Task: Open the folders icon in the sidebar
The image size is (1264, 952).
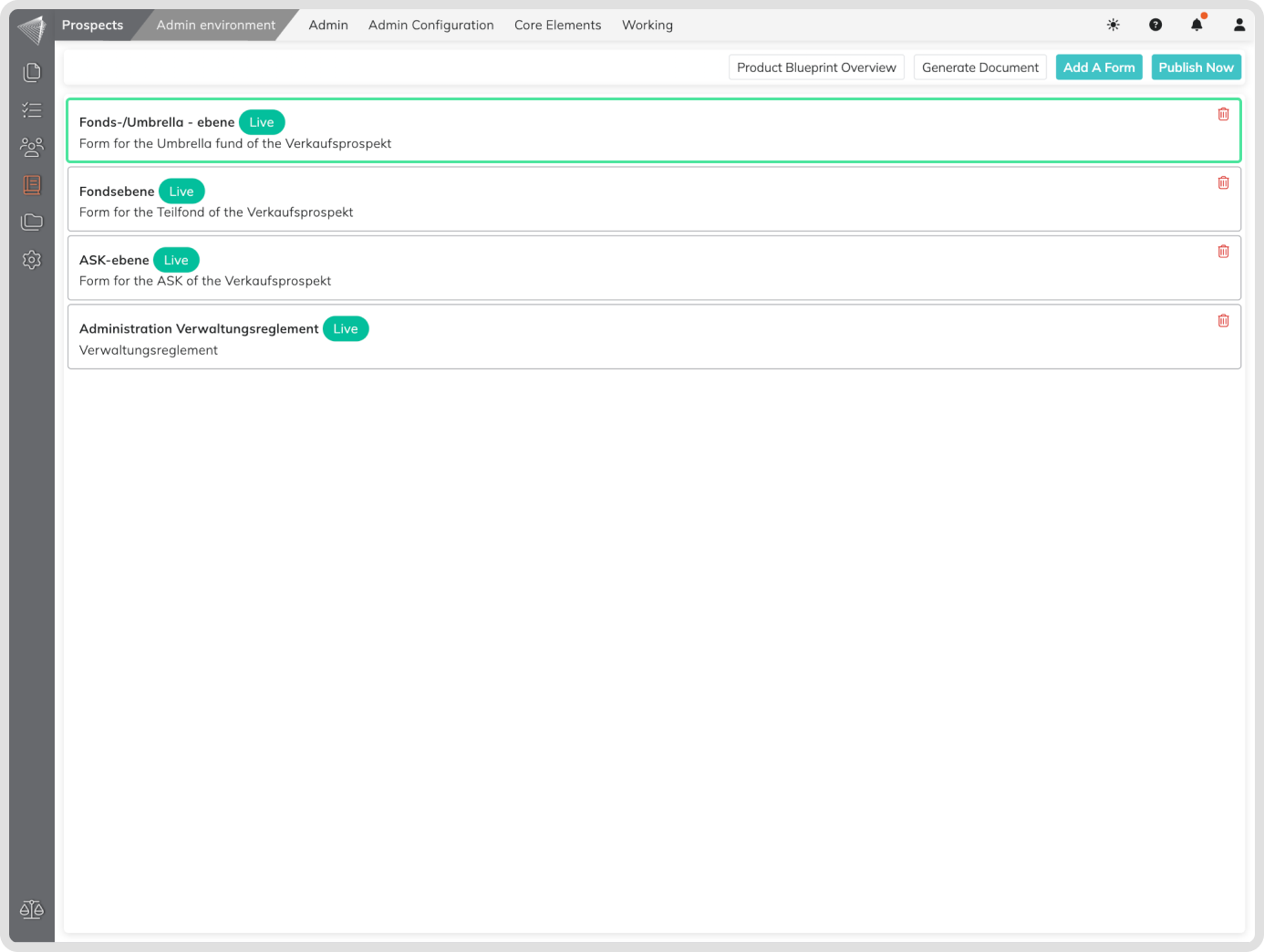Action: [x=32, y=222]
